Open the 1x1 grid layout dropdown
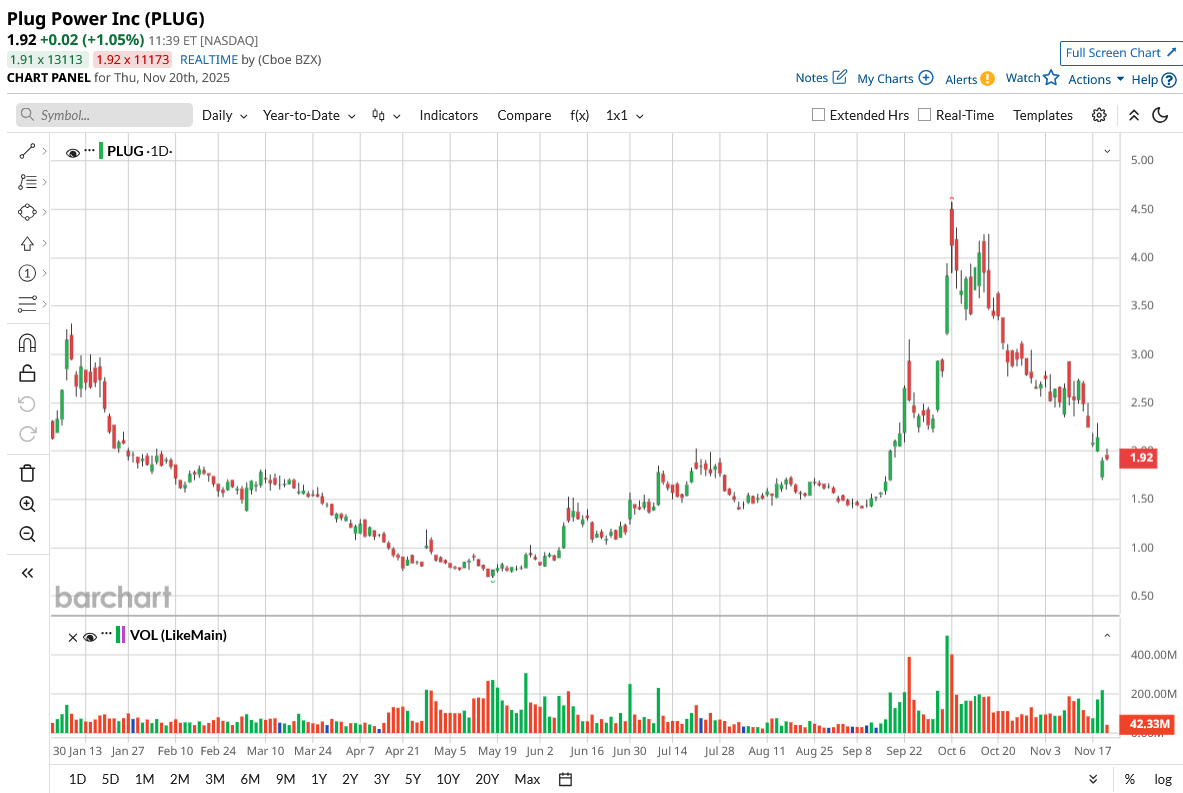This screenshot has height=793, width=1183. pyautogui.click(x=625, y=115)
